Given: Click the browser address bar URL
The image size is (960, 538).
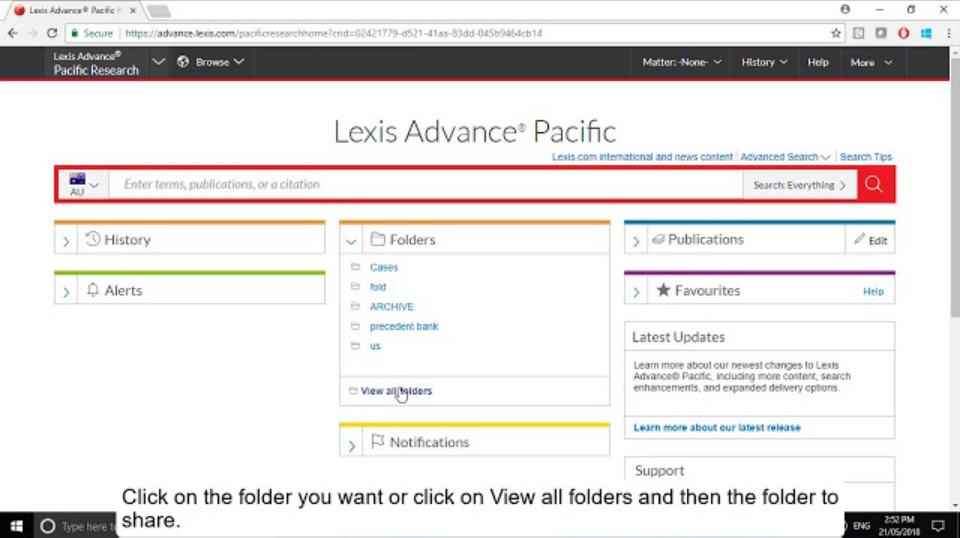Looking at the screenshot, I should pos(334,33).
